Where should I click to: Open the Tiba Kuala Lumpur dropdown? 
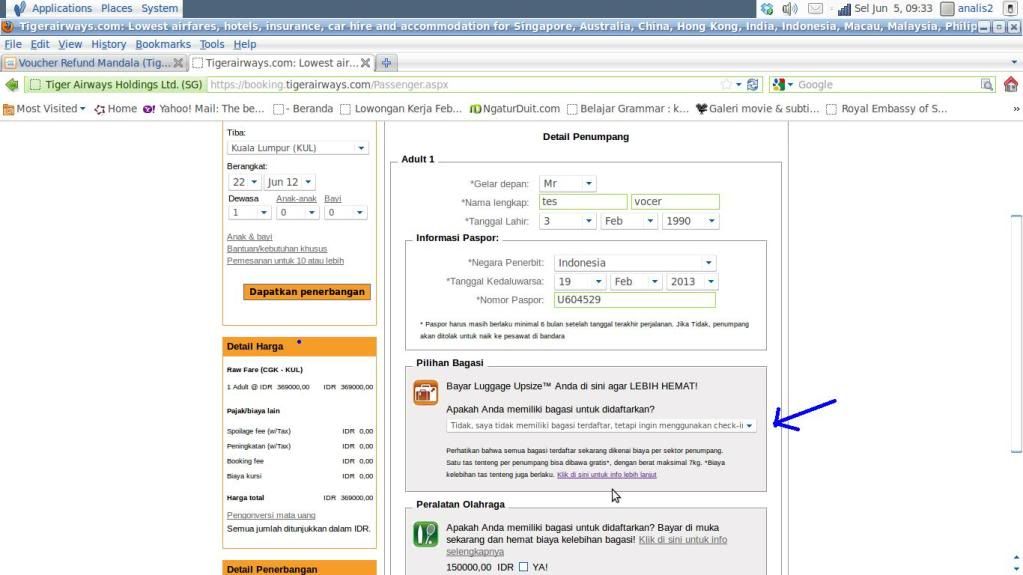(298, 148)
